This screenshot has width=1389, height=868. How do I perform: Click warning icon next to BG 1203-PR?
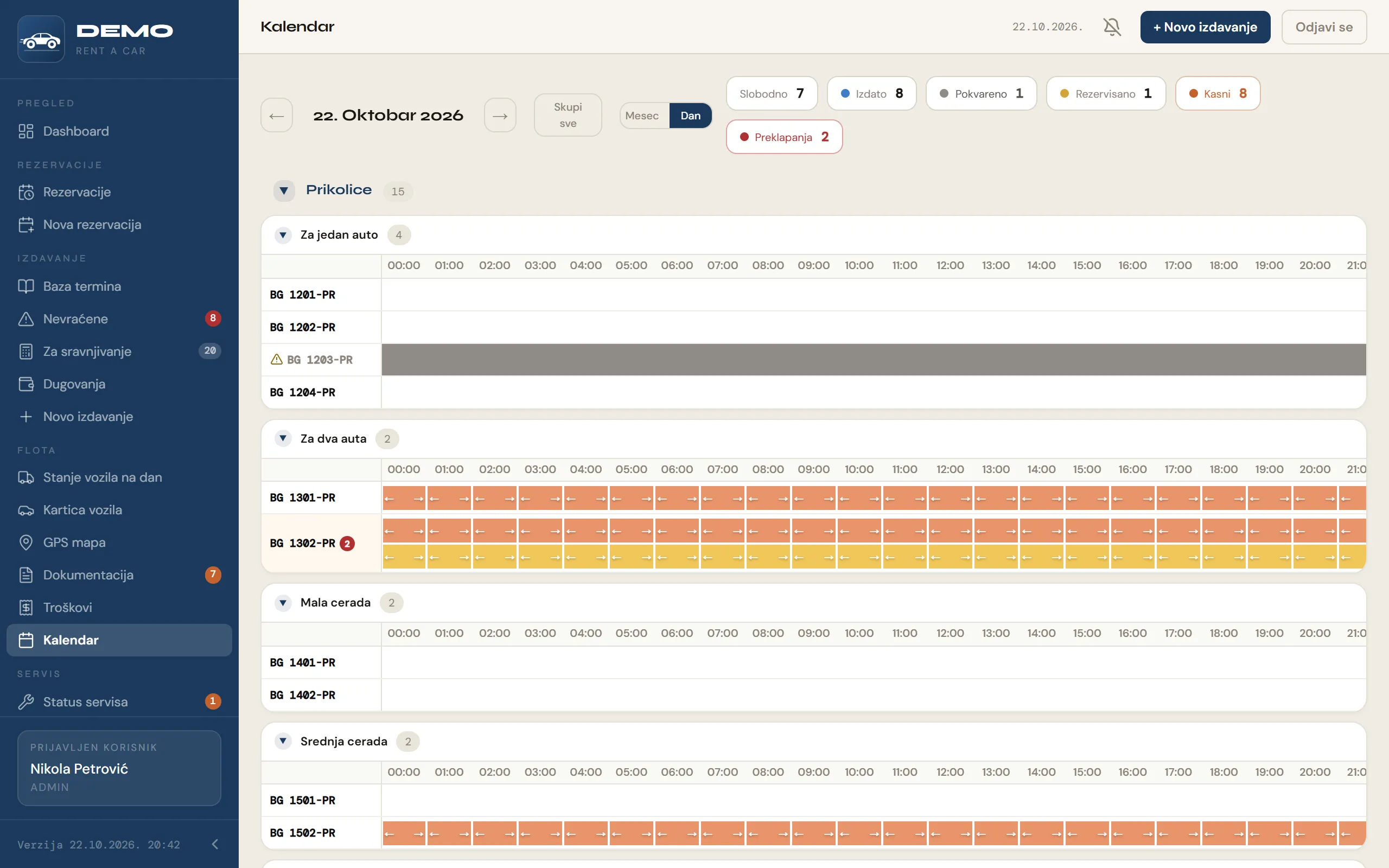point(276,359)
